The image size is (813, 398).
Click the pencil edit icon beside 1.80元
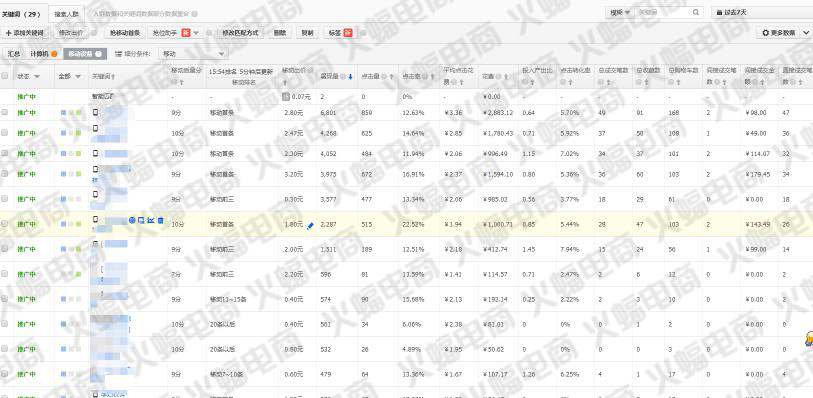point(310,225)
